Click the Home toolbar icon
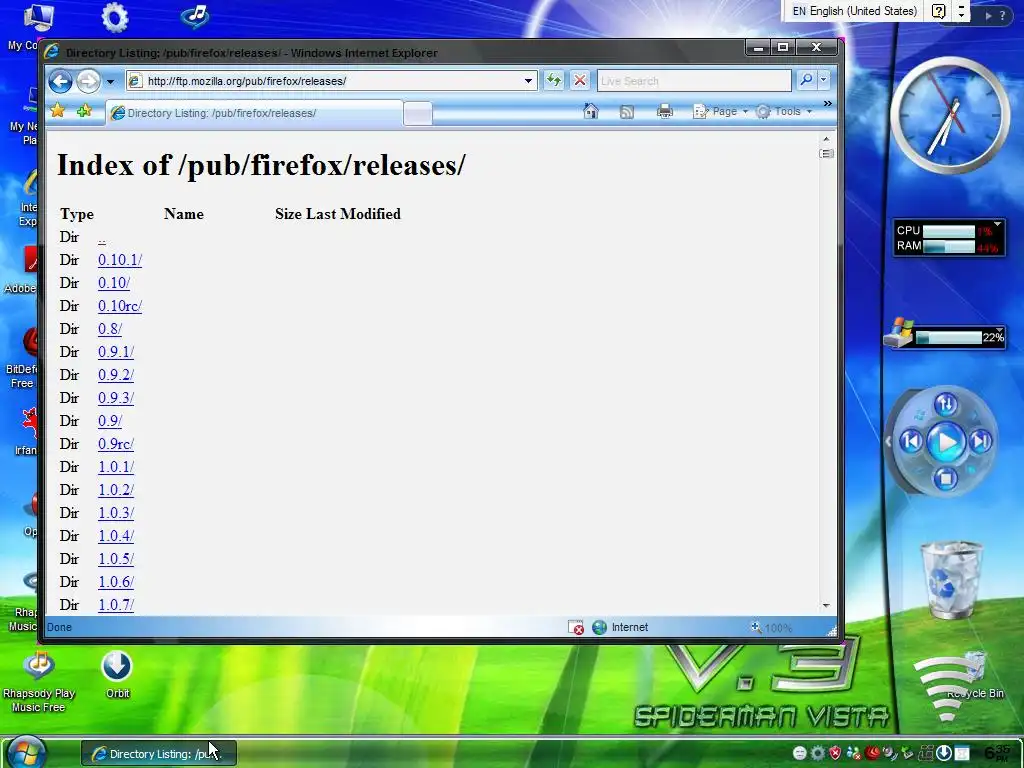Image resolution: width=1024 pixels, height=768 pixels. (590, 112)
